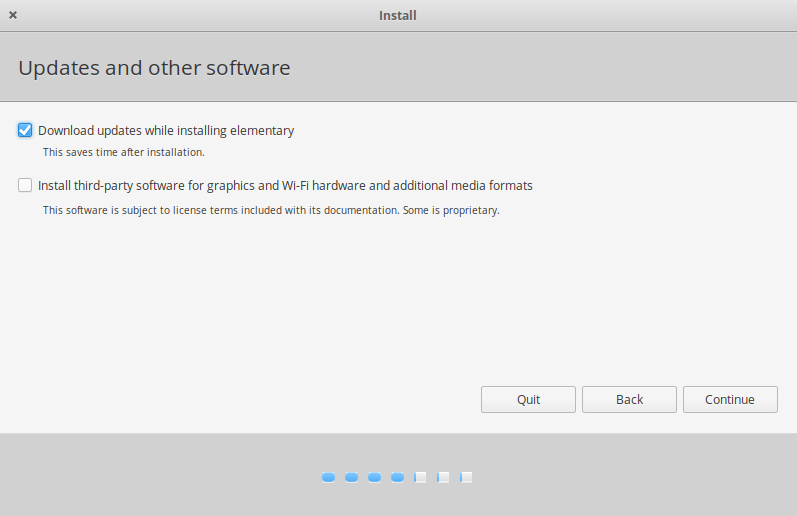Screen dimensions: 797x516
Task: Go back with the Back button
Action: click(629, 400)
